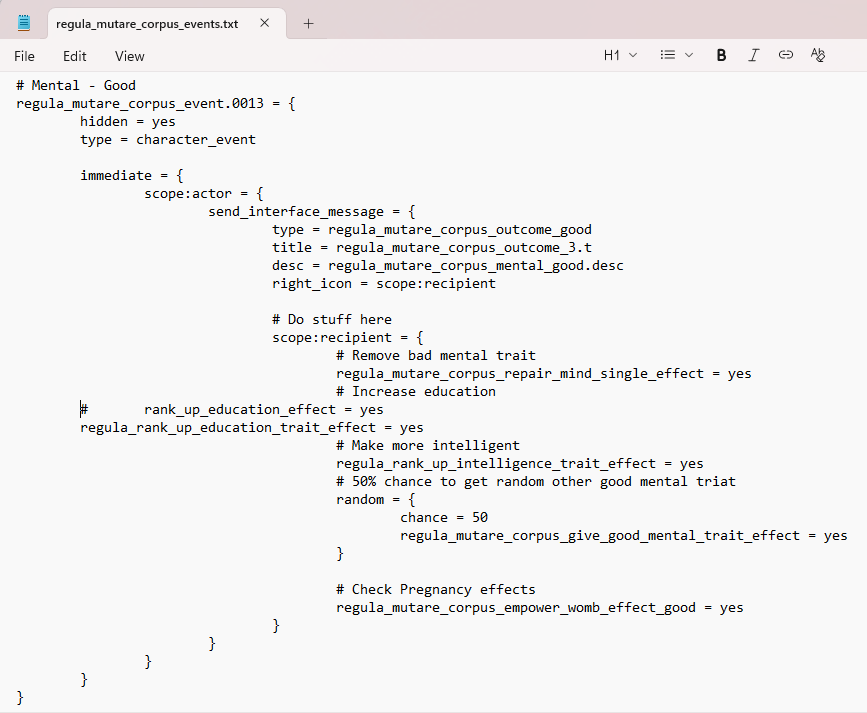Viewport: 867px width, 713px height.
Task: Click 'type = regula_mutare_corpus_outcome_good' line
Action: coord(432,230)
